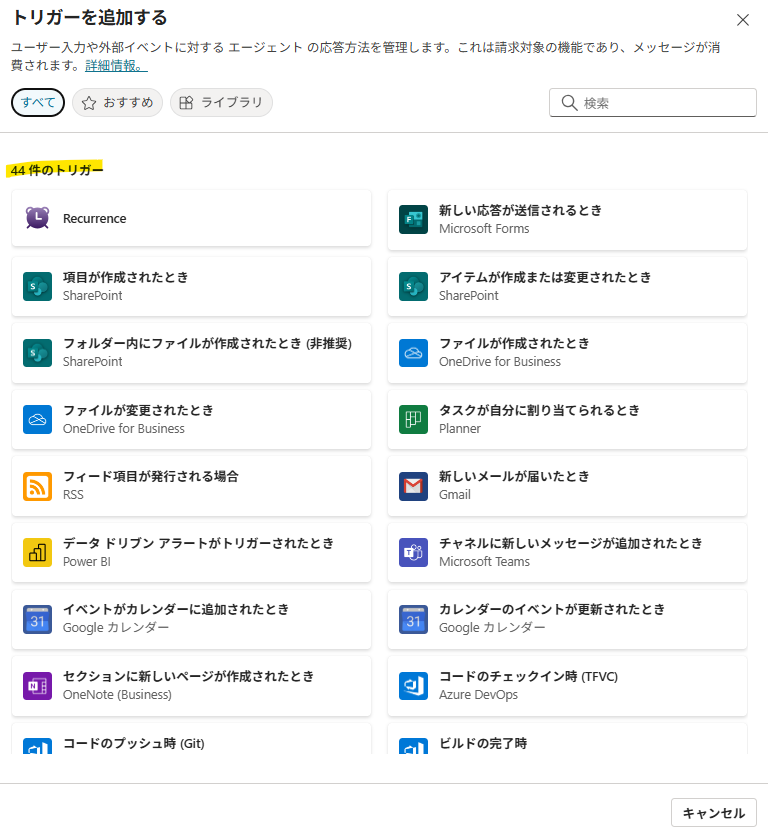Click the Microsoft Teams subtitle text
Image resolution: width=768 pixels, height=832 pixels.
point(484,561)
